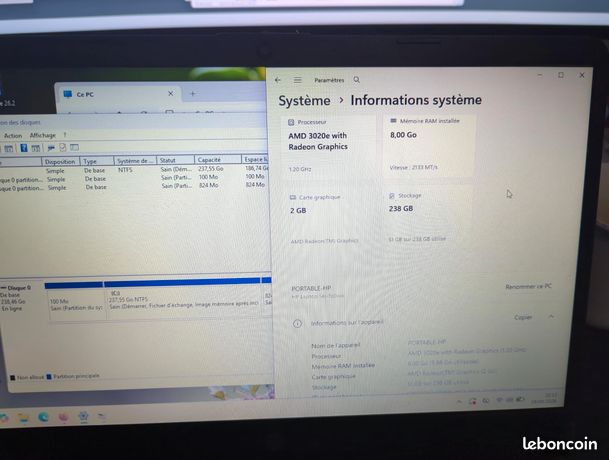Image resolution: width=609 pixels, height=460 pixels.
Task: Go to Système in the breadcrumb
Action: coord(304,101)
